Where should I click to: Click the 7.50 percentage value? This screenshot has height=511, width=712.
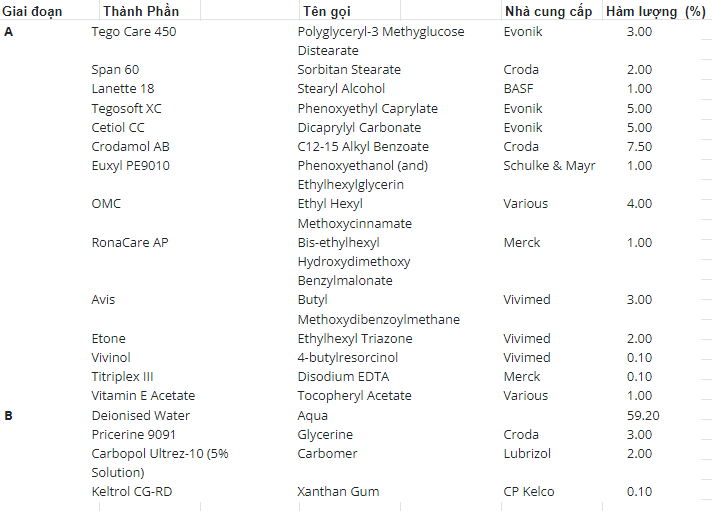pos(639,147)
